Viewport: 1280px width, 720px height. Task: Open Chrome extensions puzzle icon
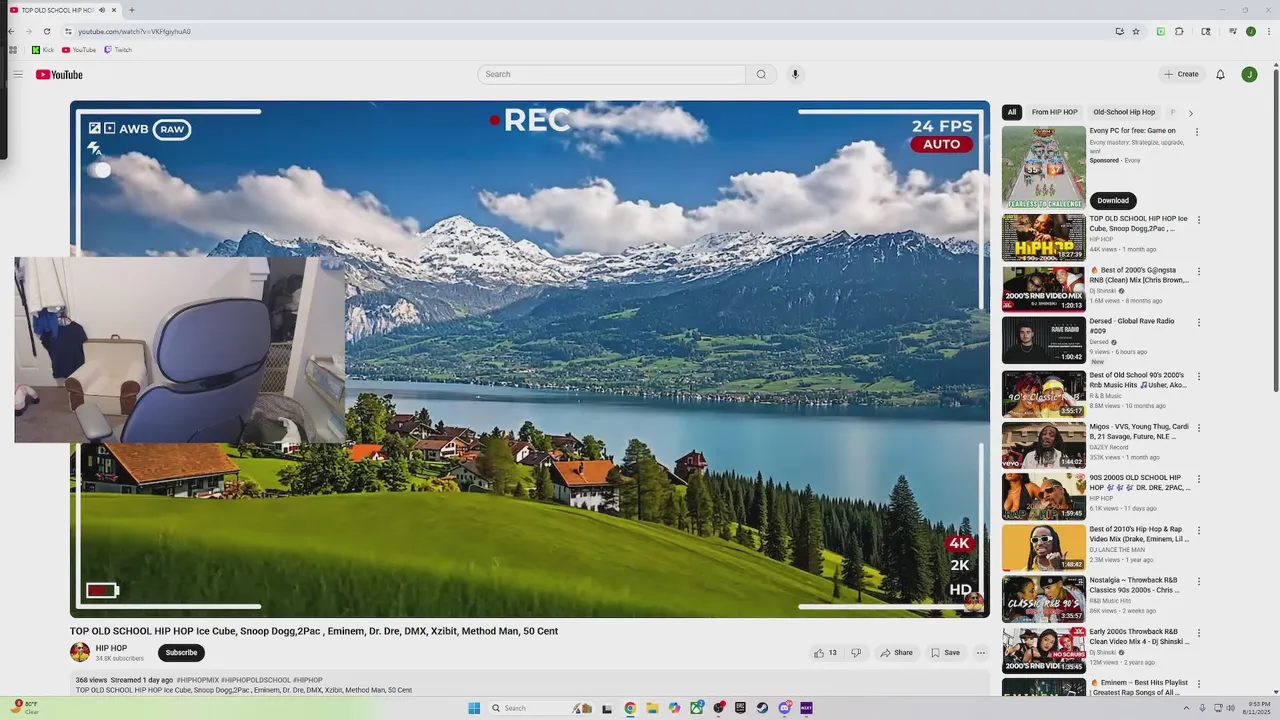point(1179,31)
